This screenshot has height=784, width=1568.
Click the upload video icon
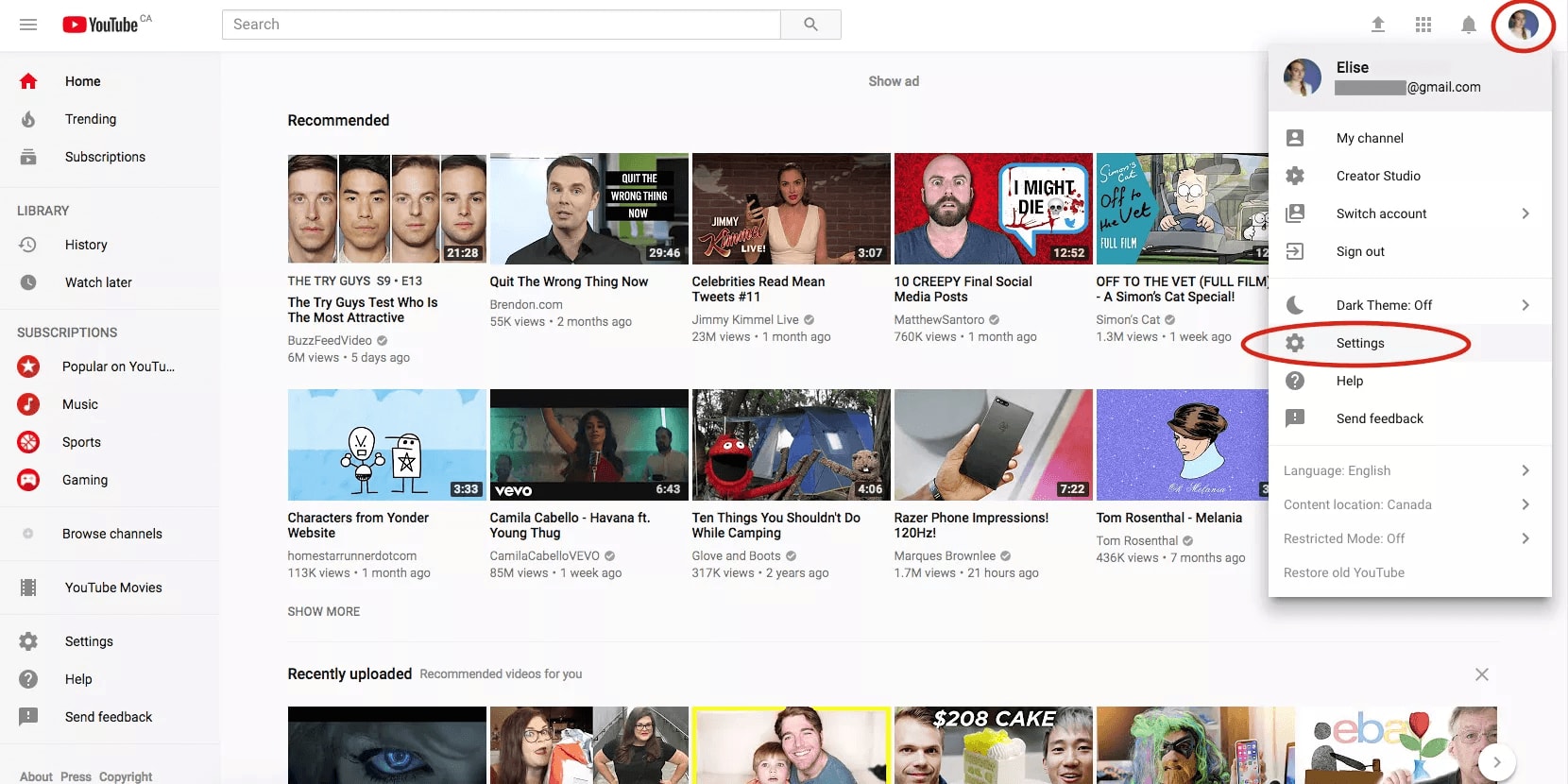[x=1378, y=25]
